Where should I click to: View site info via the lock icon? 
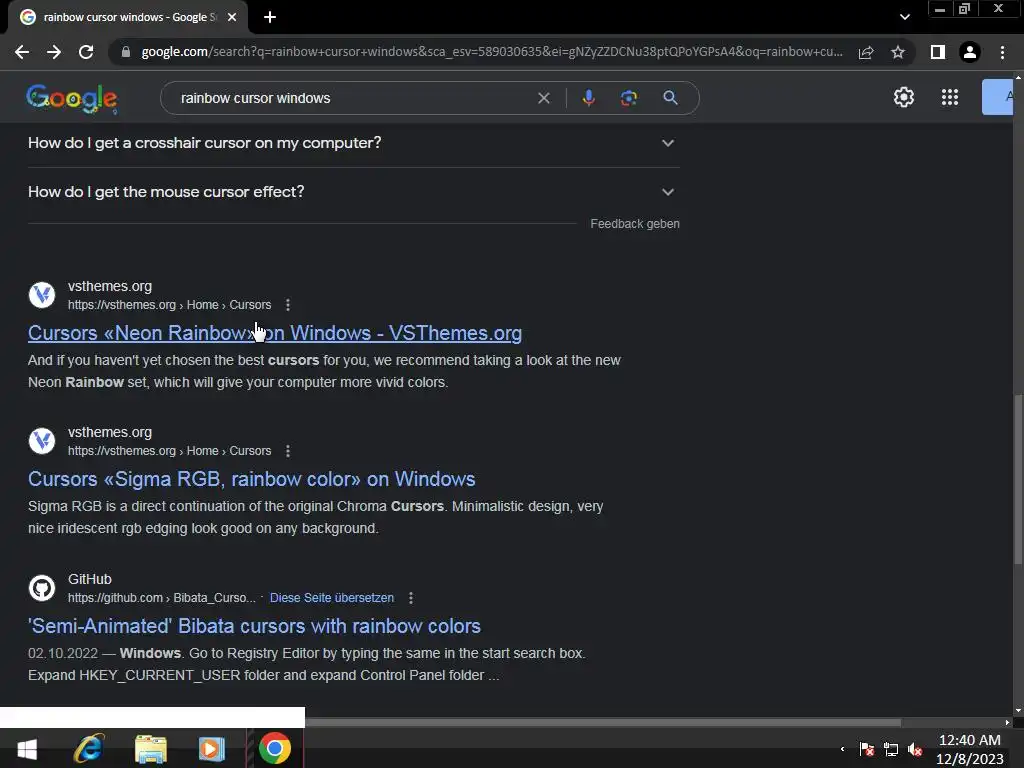pos(125,52)
